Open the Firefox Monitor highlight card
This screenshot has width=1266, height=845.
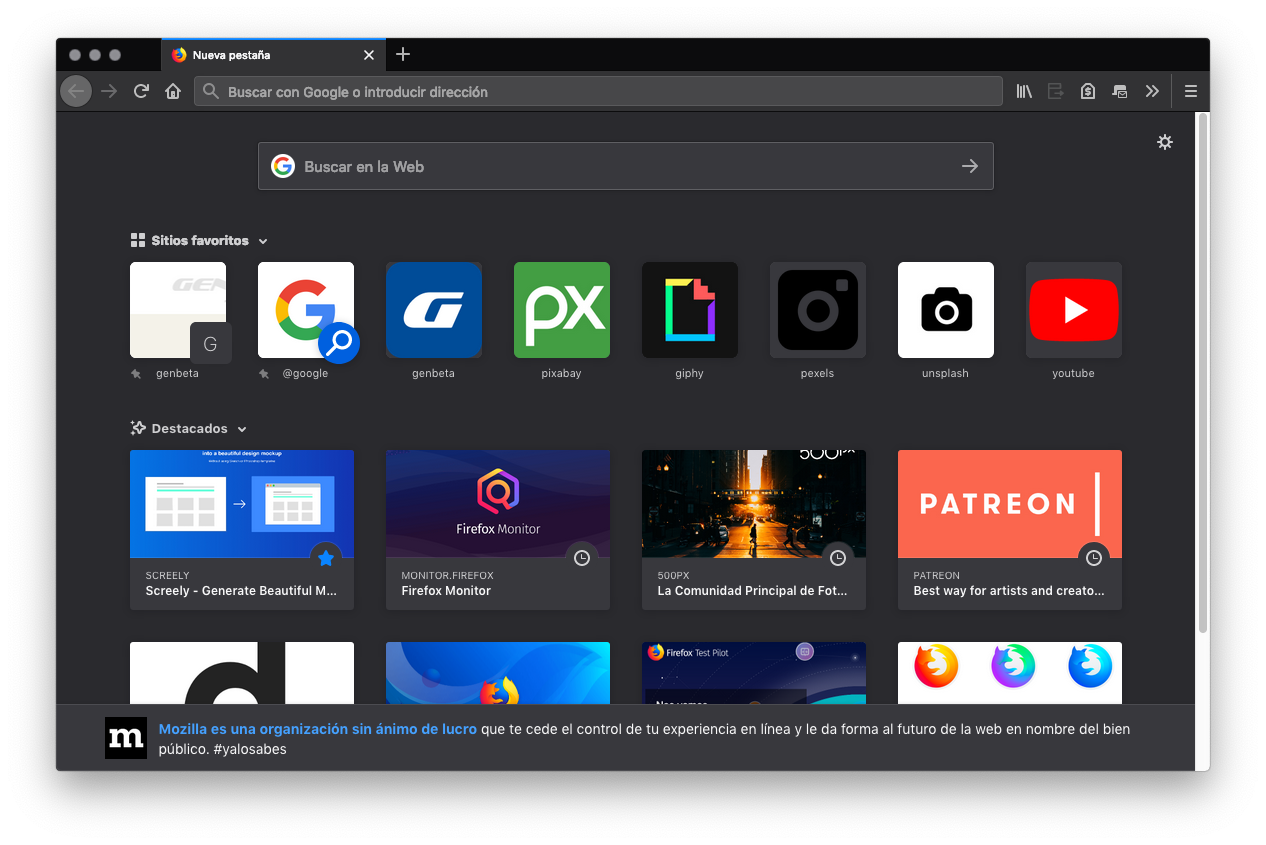pyautogui.click(x=497, y=529)
